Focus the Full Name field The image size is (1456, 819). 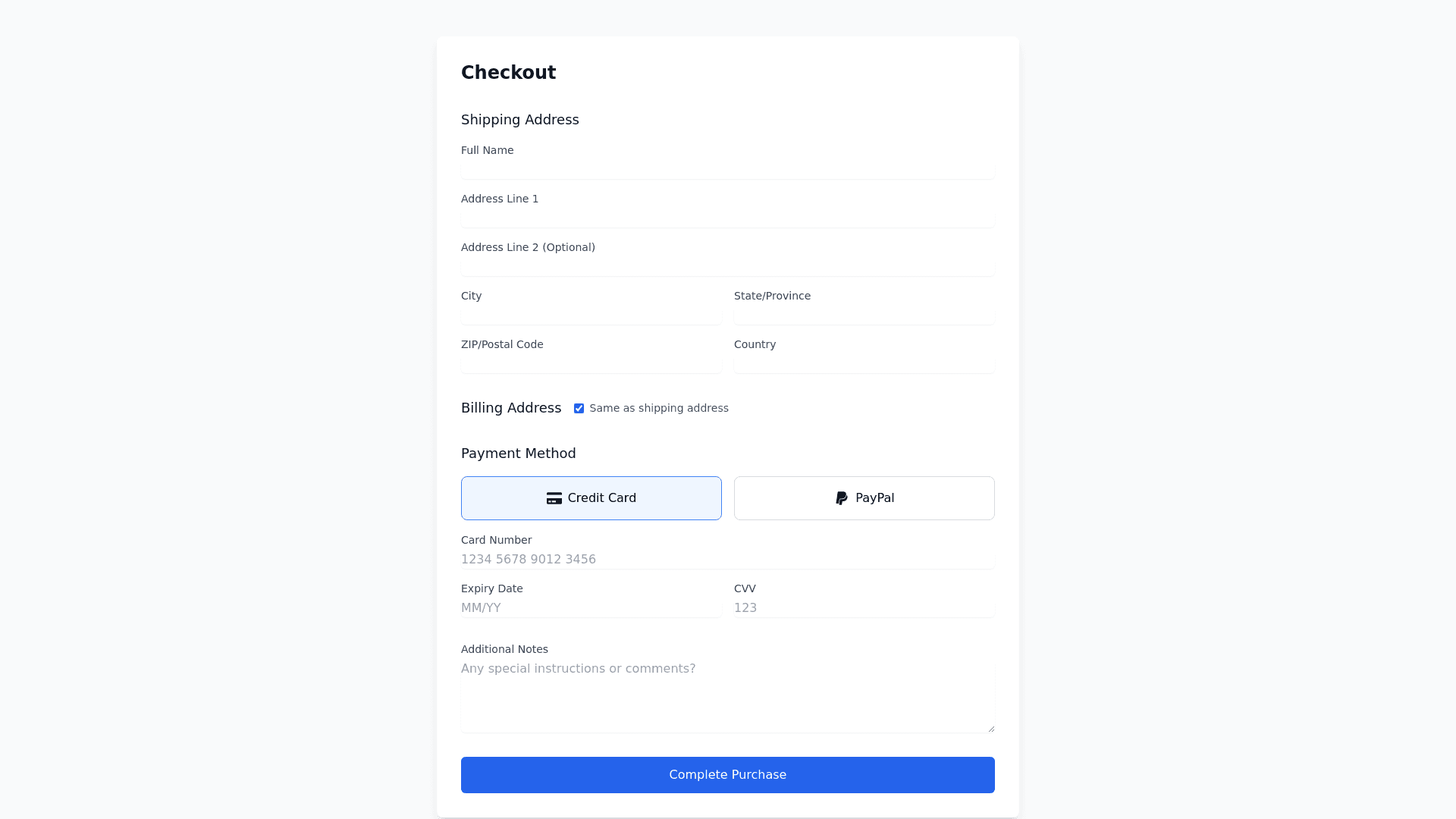[x=727, y=169]
